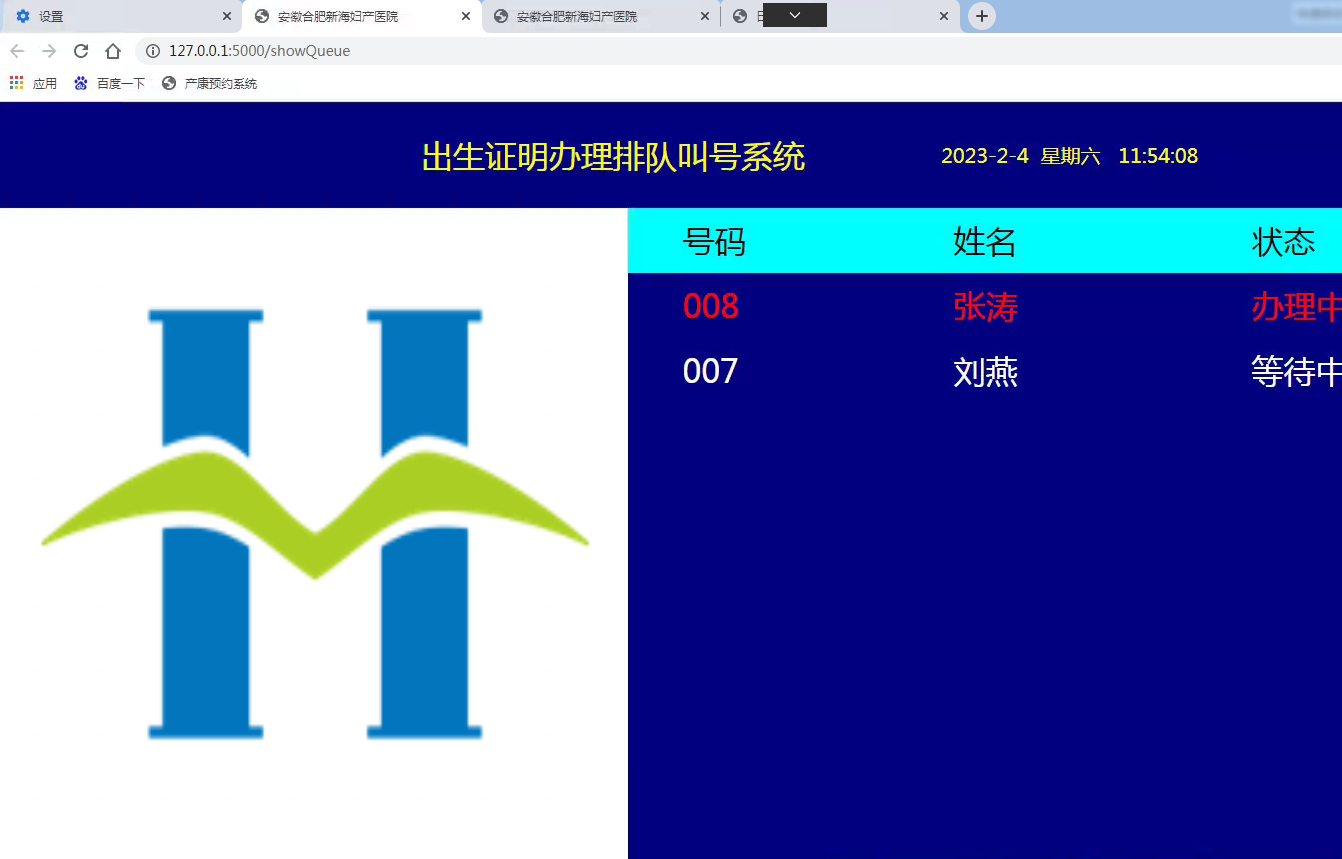Image resolution: width=1342 pixels, height=859 pixels.
Task: Click the 姓名 column header
Action: coord(985,241)
